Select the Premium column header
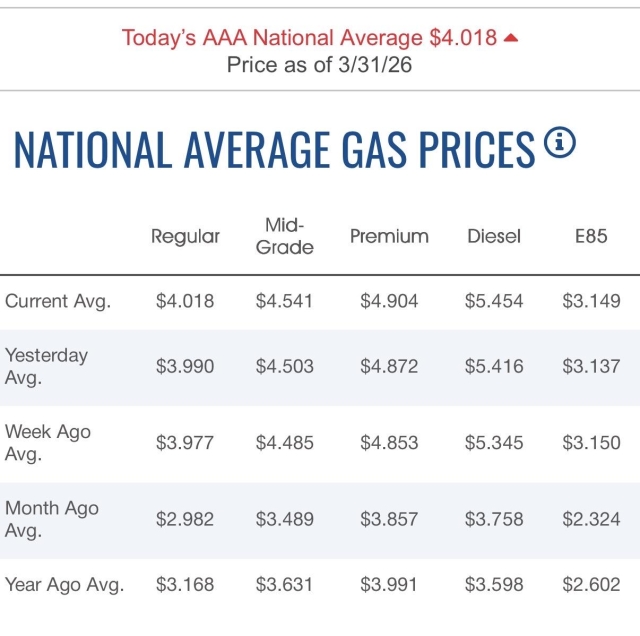This screenshot has width=640, height=636. [x=389, y=237]
